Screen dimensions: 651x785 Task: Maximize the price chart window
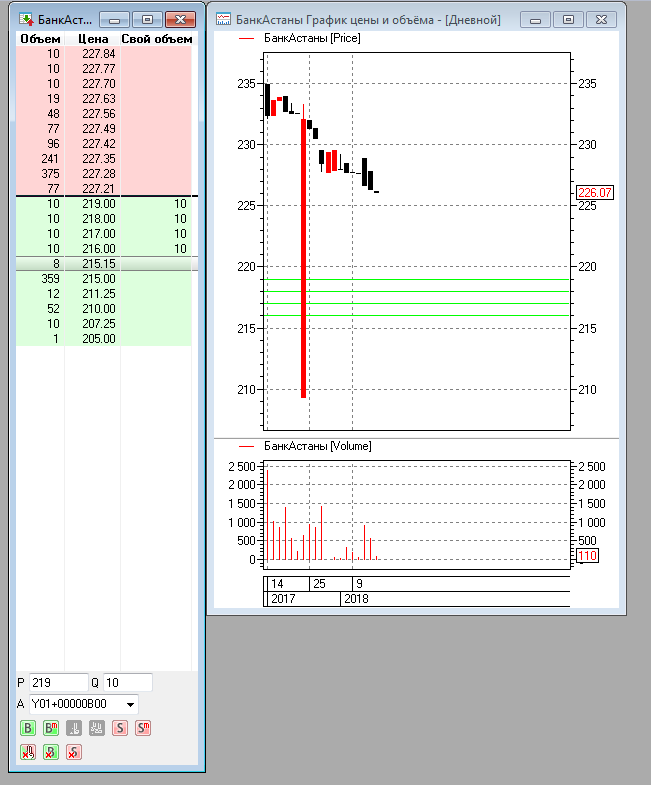coord(568,20)
